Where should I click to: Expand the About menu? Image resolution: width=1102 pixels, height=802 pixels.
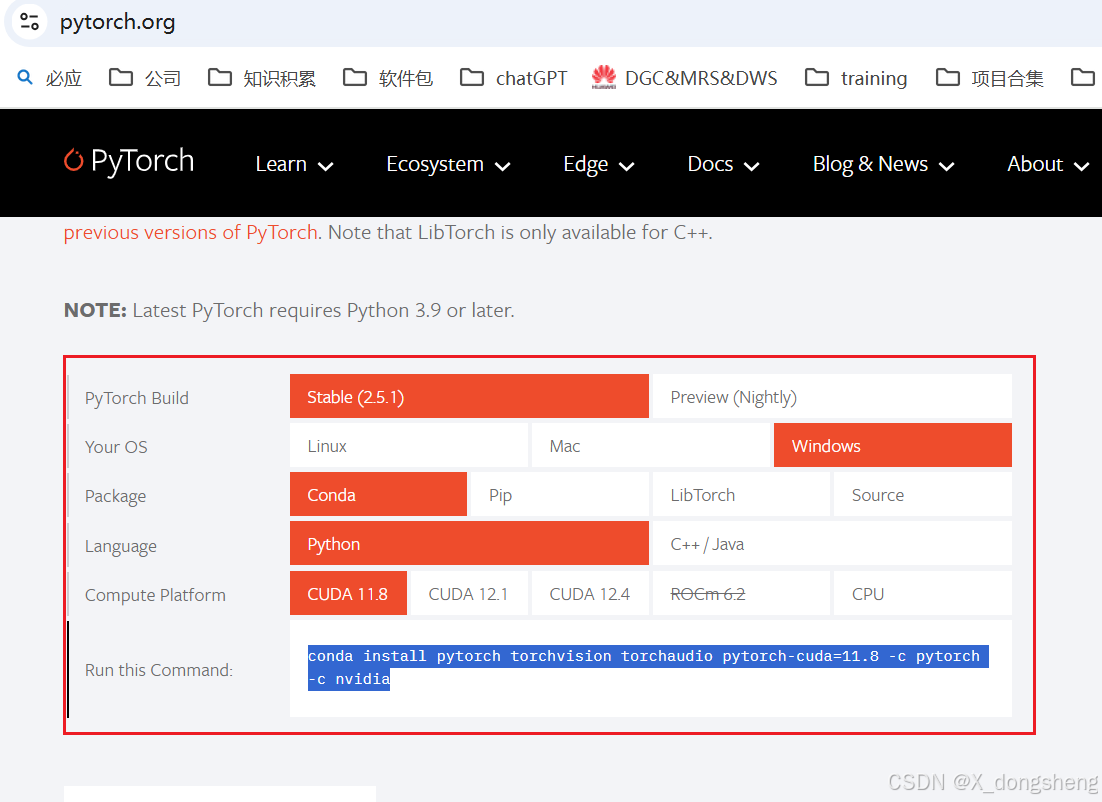(x=1048, y=164)
